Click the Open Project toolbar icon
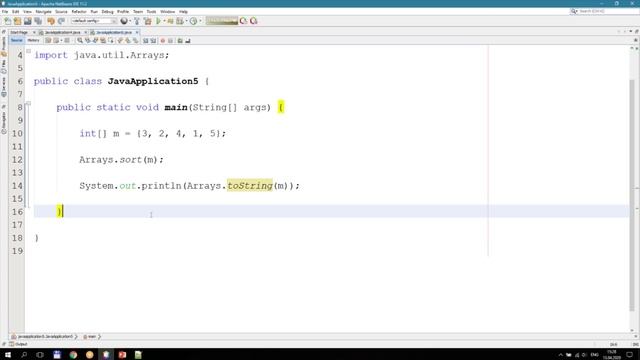This screenshot has width=640, height=360. (x=27, y=21)
